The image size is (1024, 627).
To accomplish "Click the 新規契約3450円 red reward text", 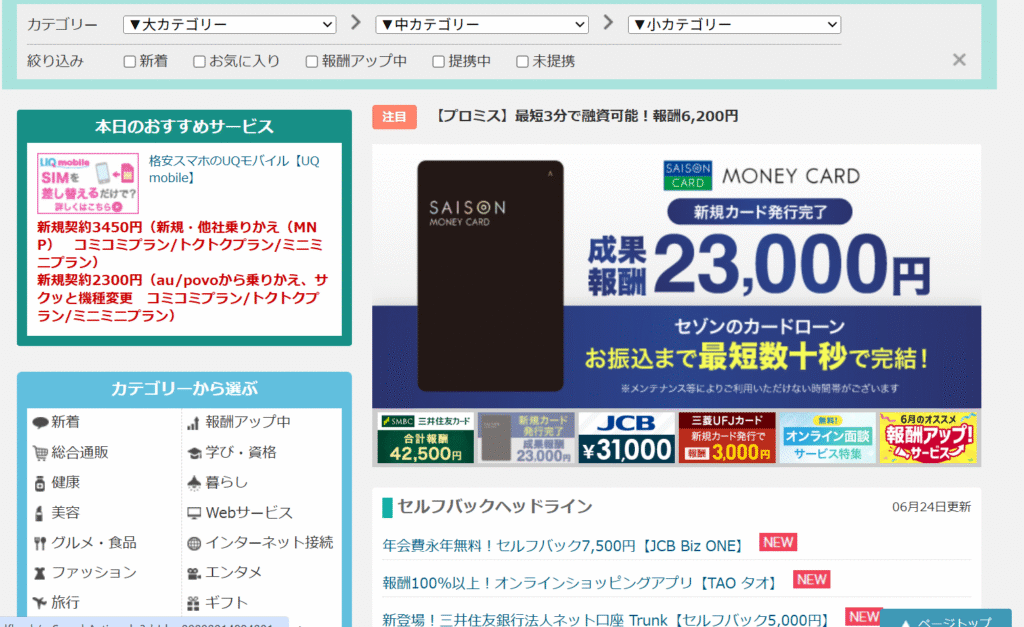I will point(182,245).
